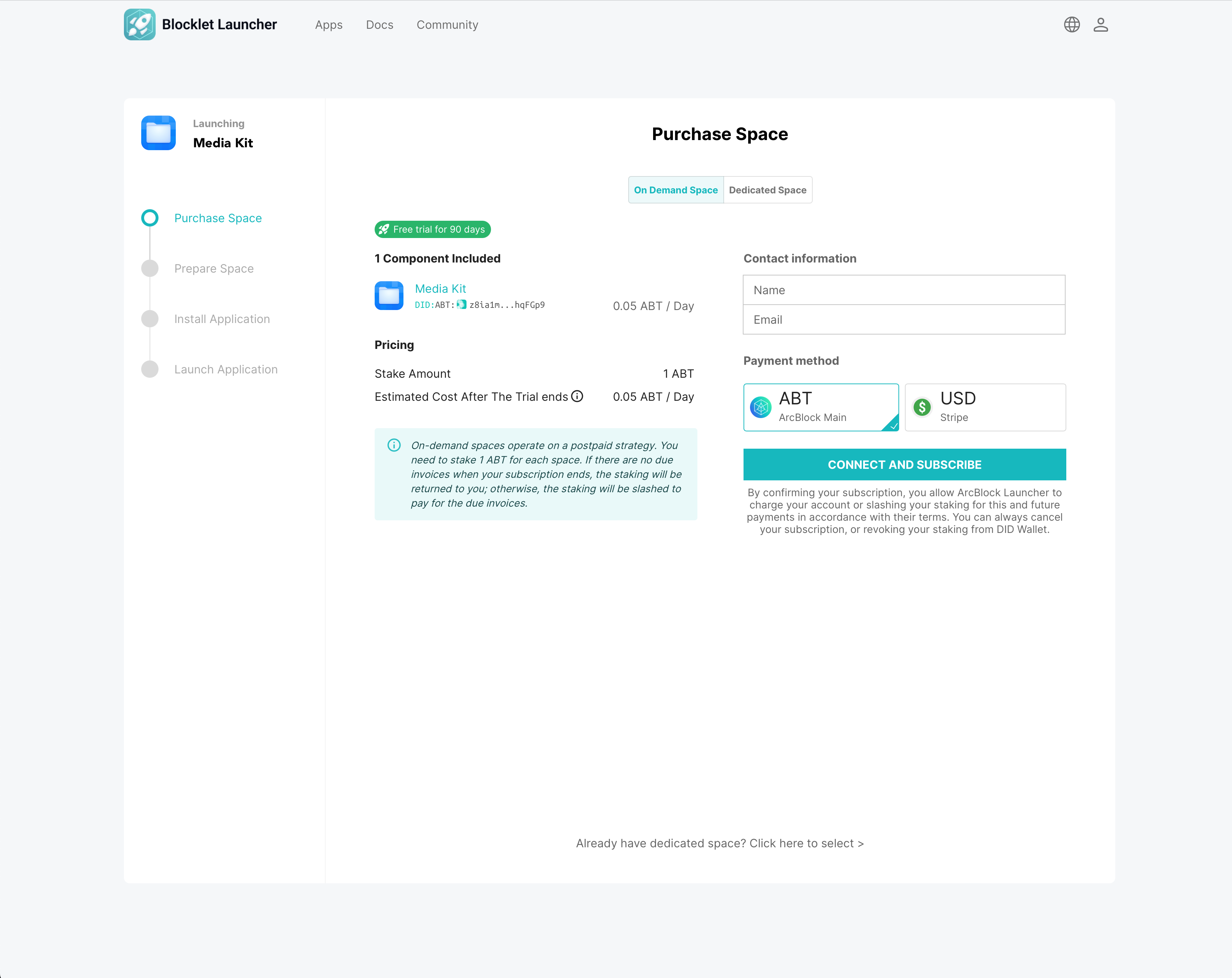This screenshot has width=1232, height=978.
Task: Open the Apps menu
Action: click(x=329, y=25)
